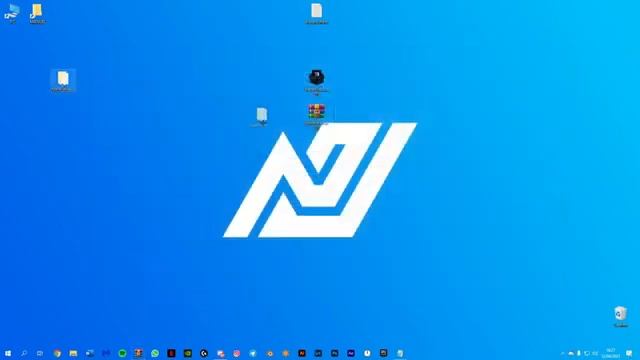Launch Google Chrome from the taskbar
This screenshot has height=360, width=640.
click(x=57, y=353)
